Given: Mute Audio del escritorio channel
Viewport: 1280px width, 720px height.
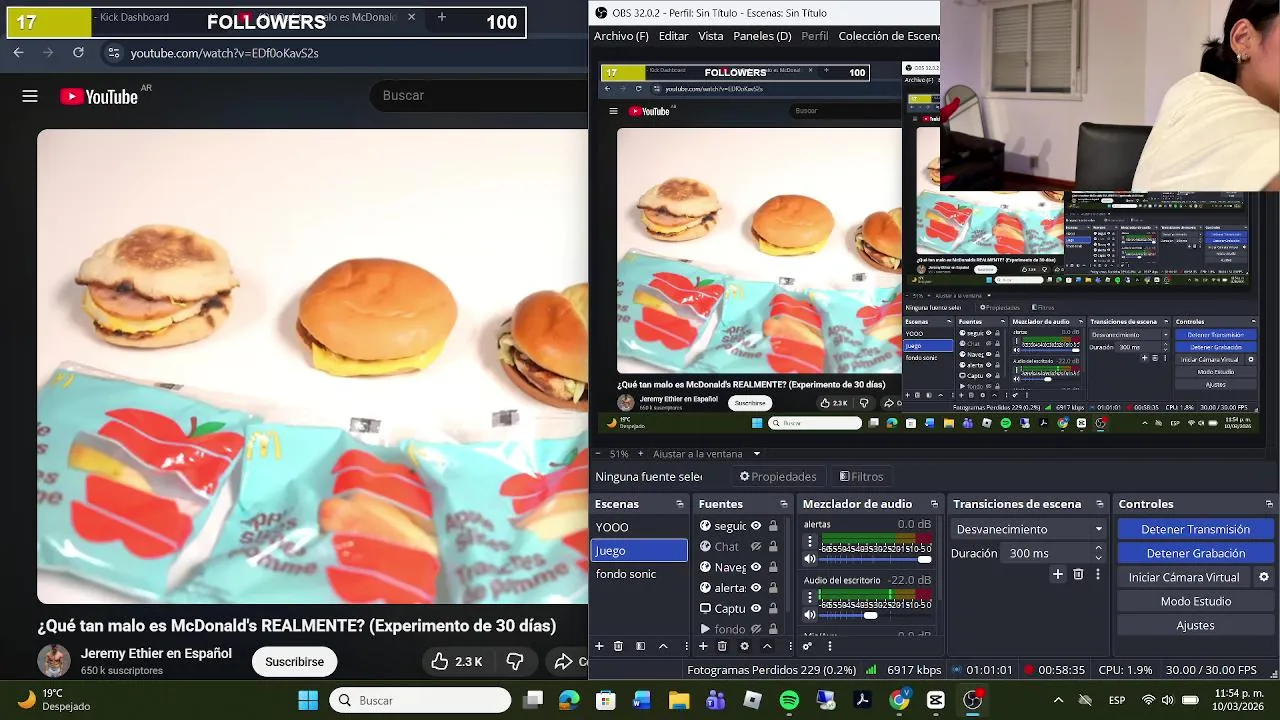Looking at the screenshot, I should pos(810,615).
